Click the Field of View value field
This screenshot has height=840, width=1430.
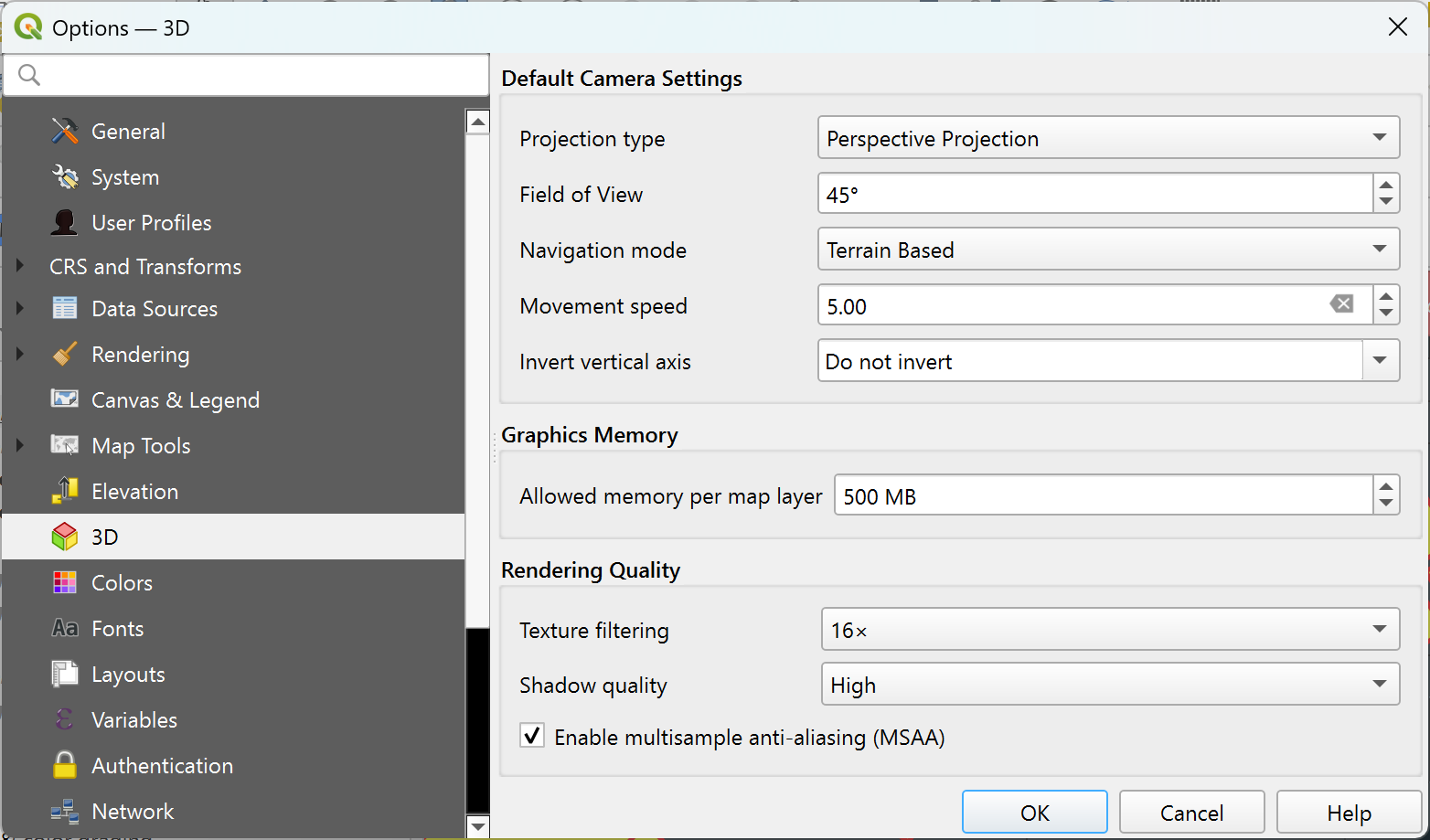pos(1095,194)
